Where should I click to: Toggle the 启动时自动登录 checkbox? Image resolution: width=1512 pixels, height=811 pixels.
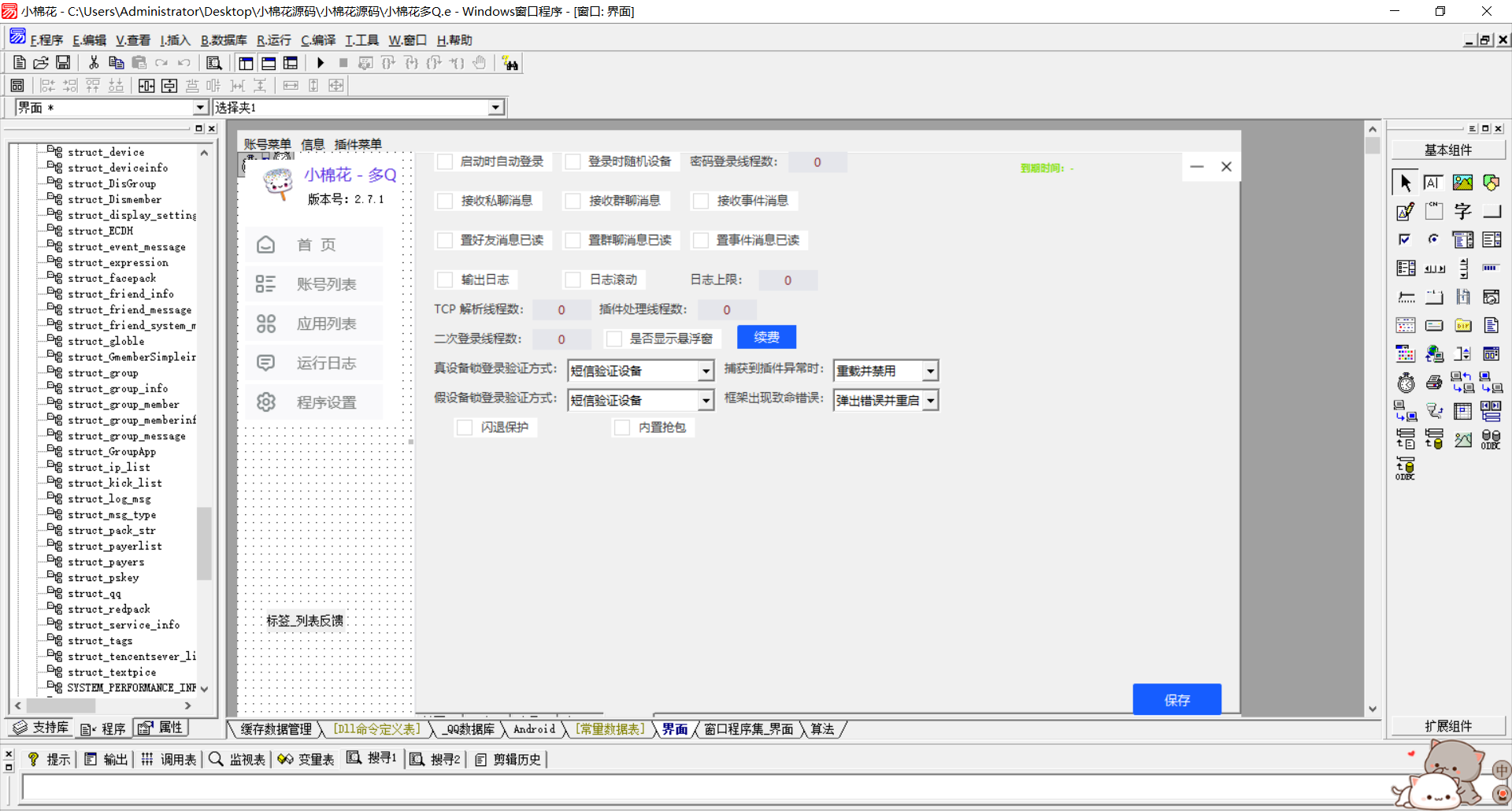446,161
